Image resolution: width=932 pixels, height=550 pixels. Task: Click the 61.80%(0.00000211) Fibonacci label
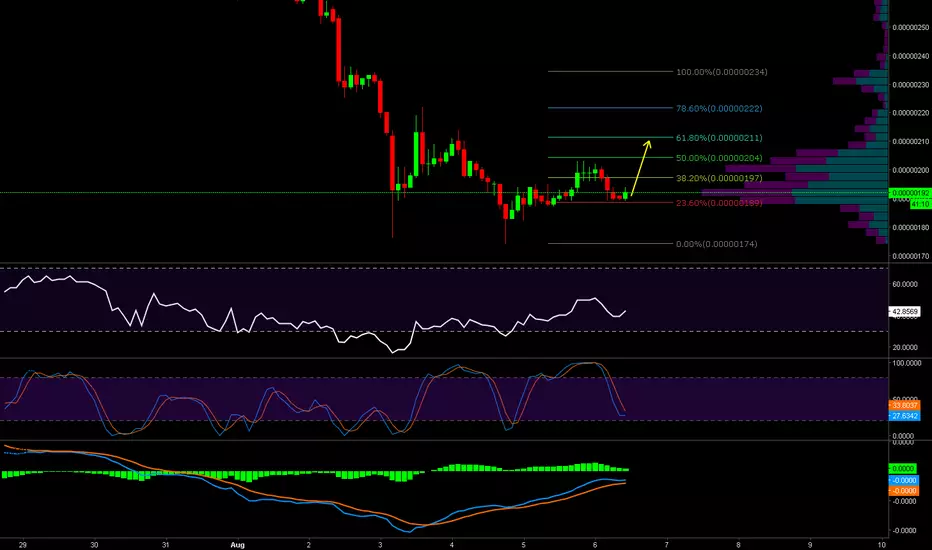coord(719,138)
